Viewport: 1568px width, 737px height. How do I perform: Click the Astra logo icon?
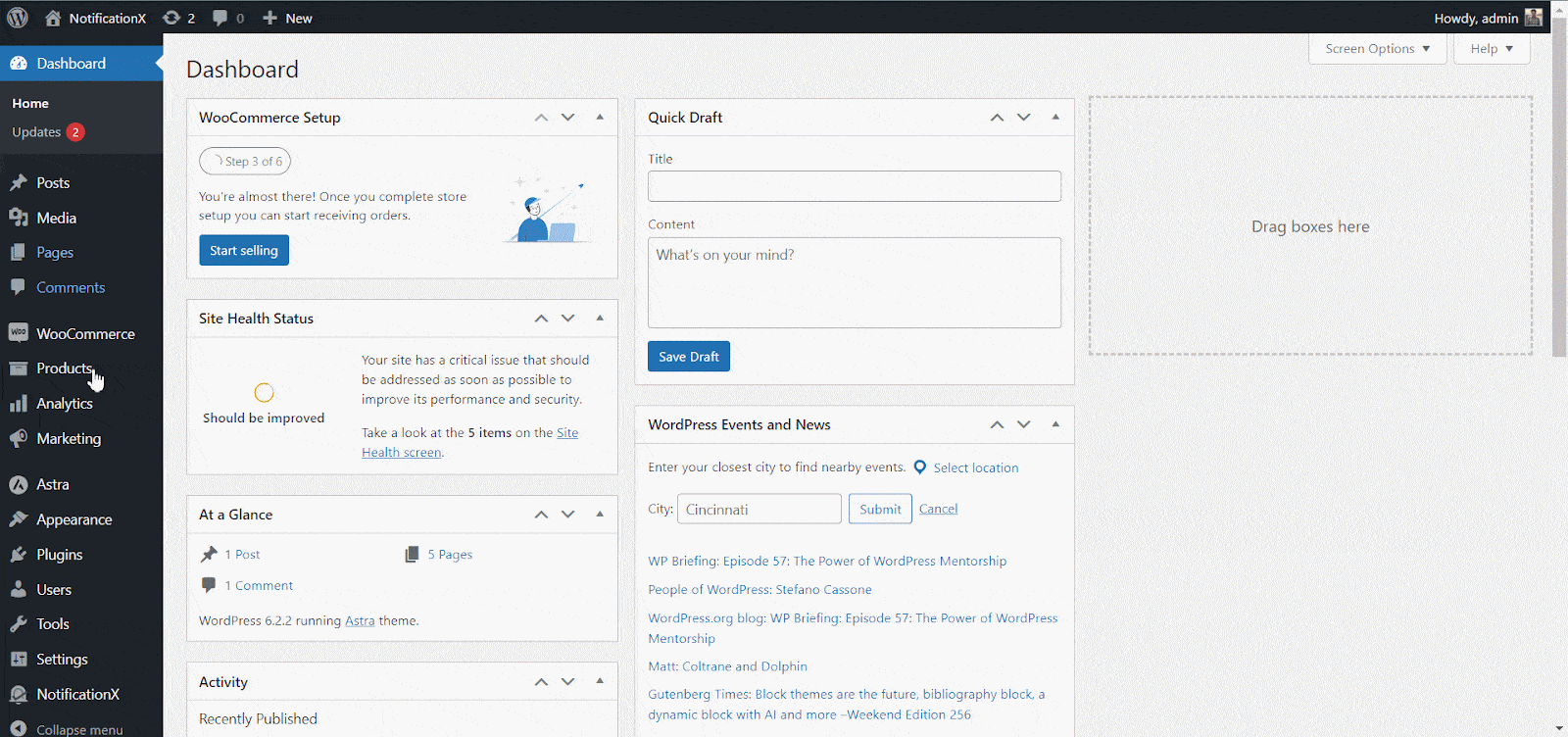click(19, 484)
